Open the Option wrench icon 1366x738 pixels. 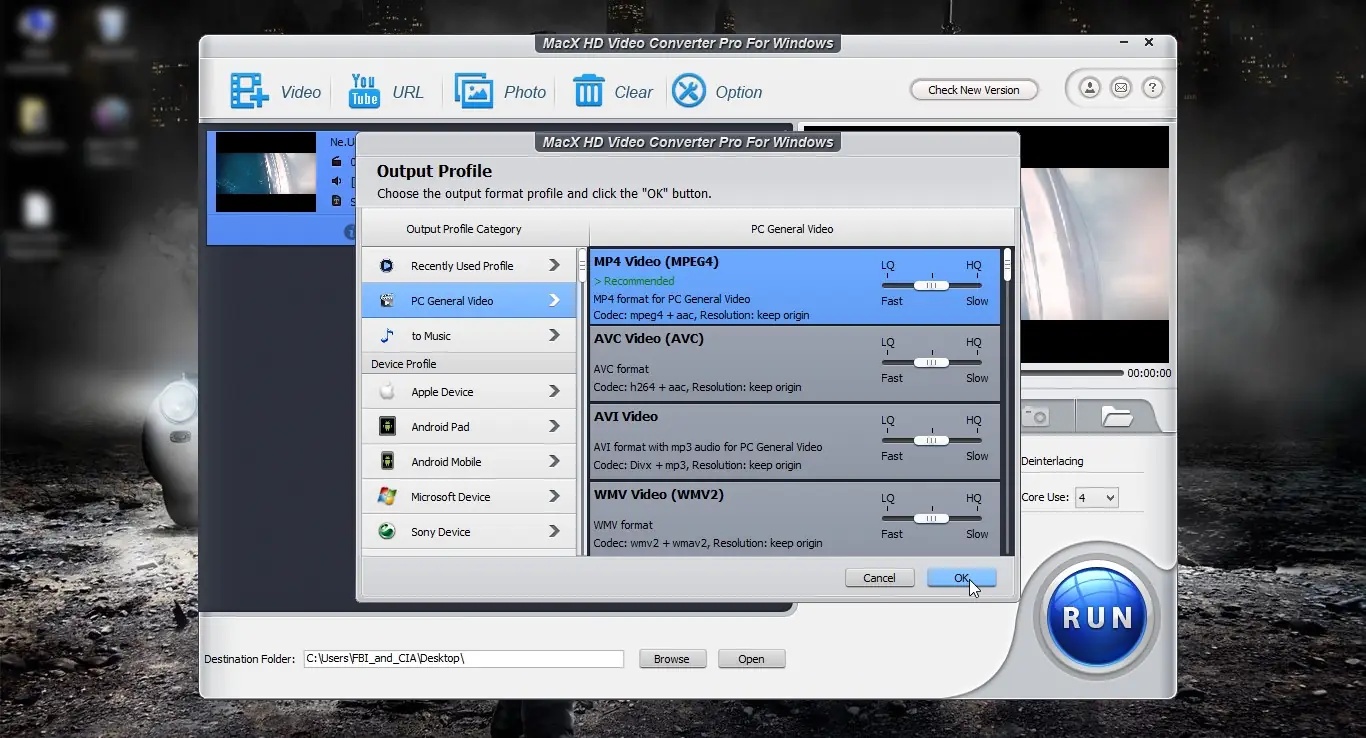689,91
